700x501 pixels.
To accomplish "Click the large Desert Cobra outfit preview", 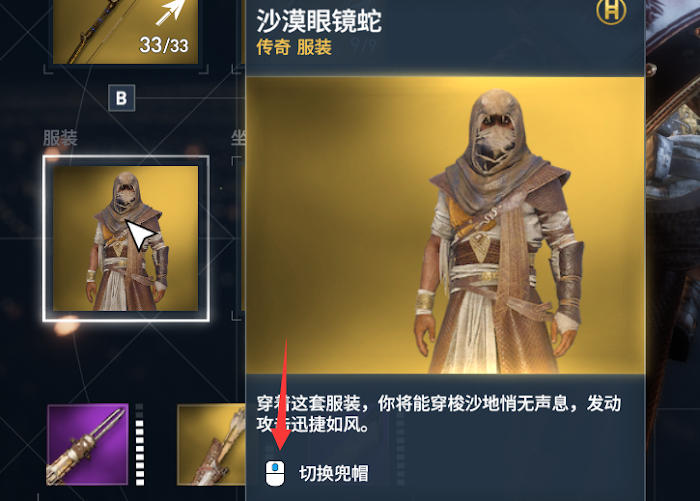I will click(x=445, y=225).
